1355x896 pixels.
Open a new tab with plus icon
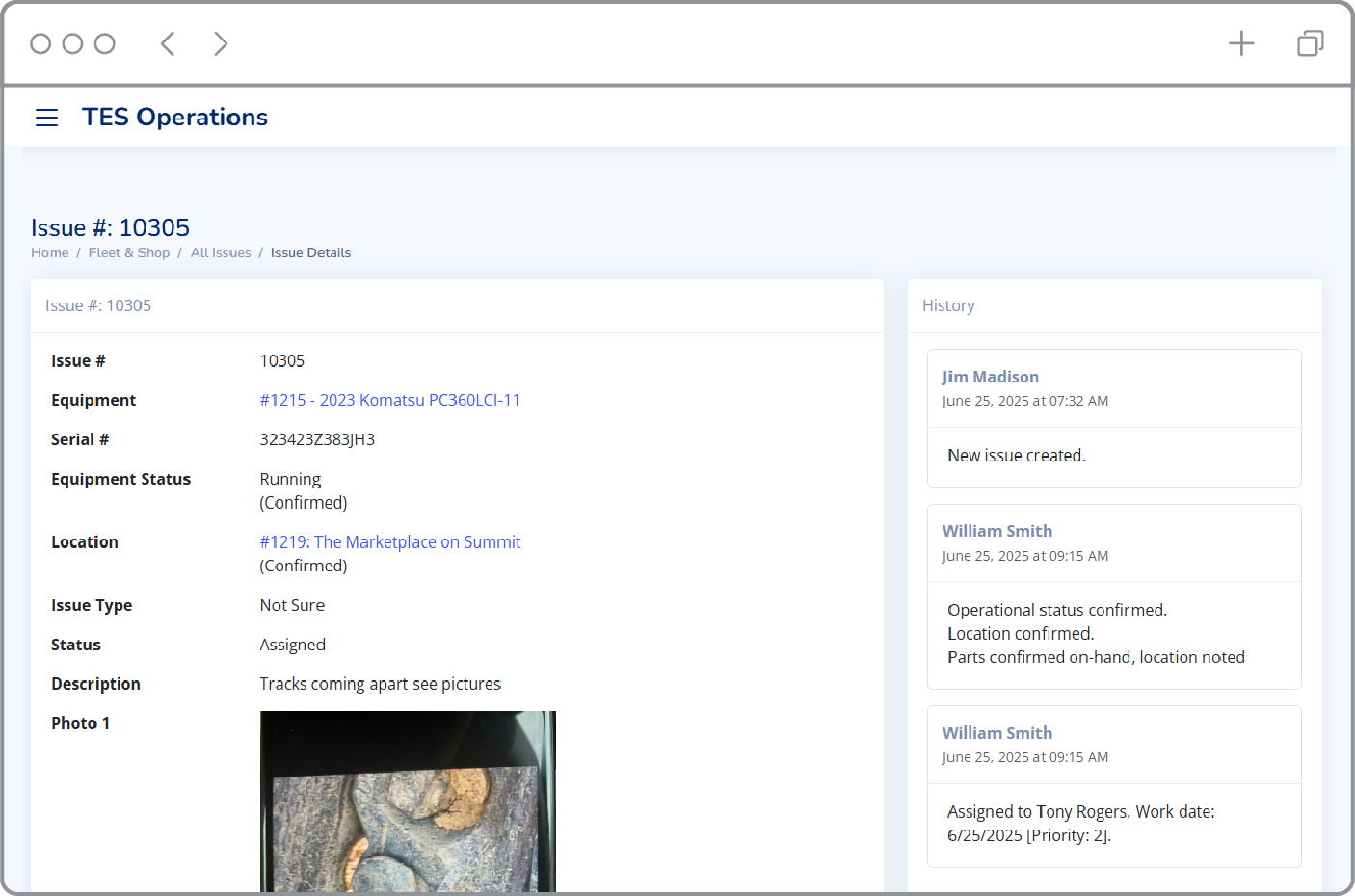1240,43
